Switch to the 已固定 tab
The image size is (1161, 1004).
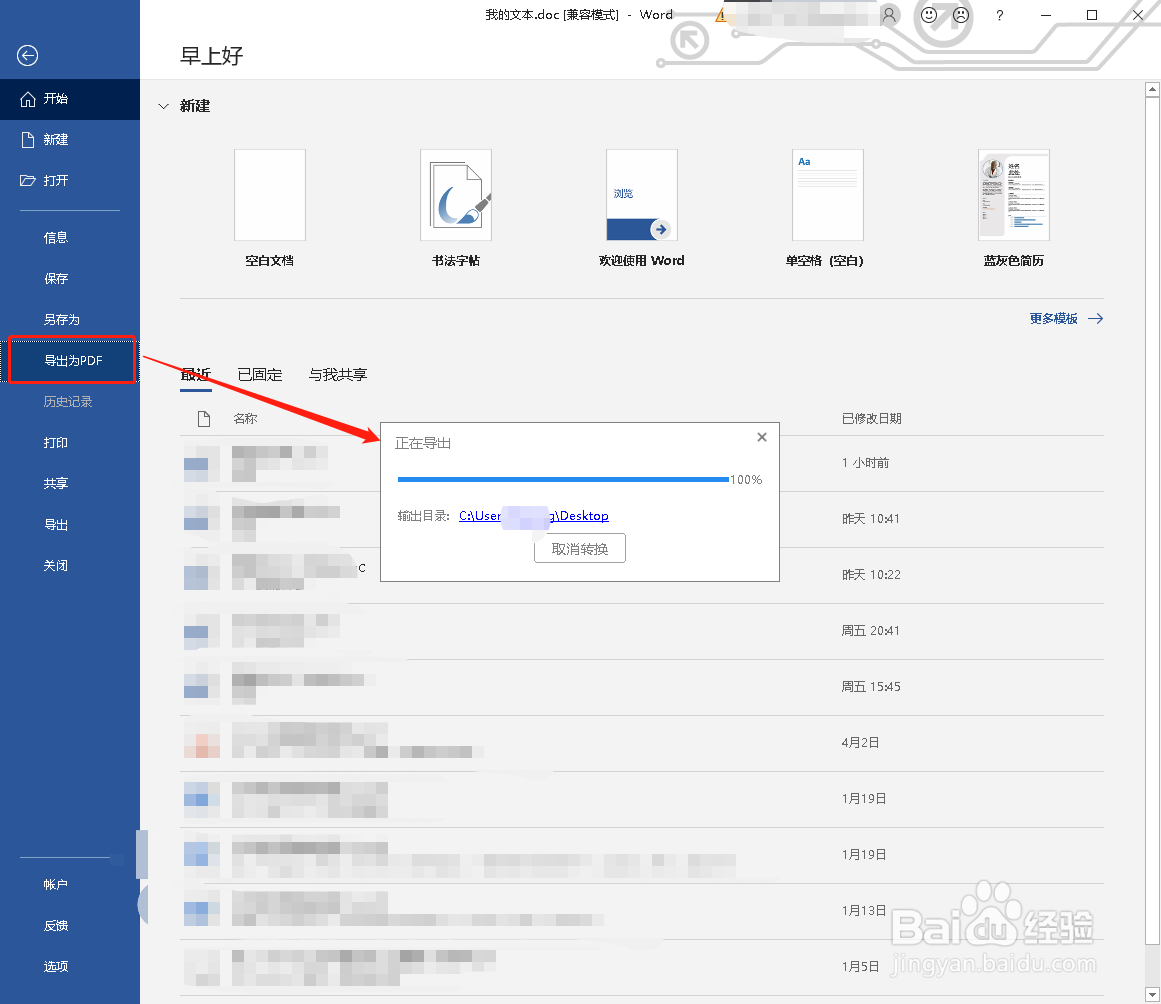click(x=260, y=375)
